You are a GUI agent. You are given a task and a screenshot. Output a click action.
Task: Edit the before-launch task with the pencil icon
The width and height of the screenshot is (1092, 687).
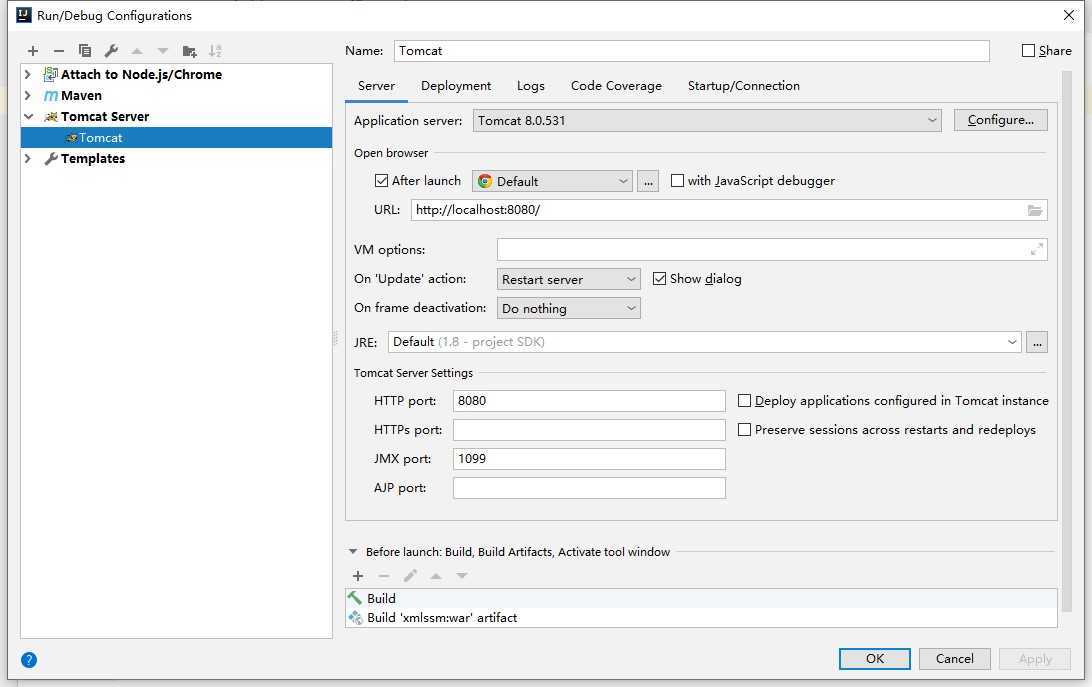pos(410,576)
